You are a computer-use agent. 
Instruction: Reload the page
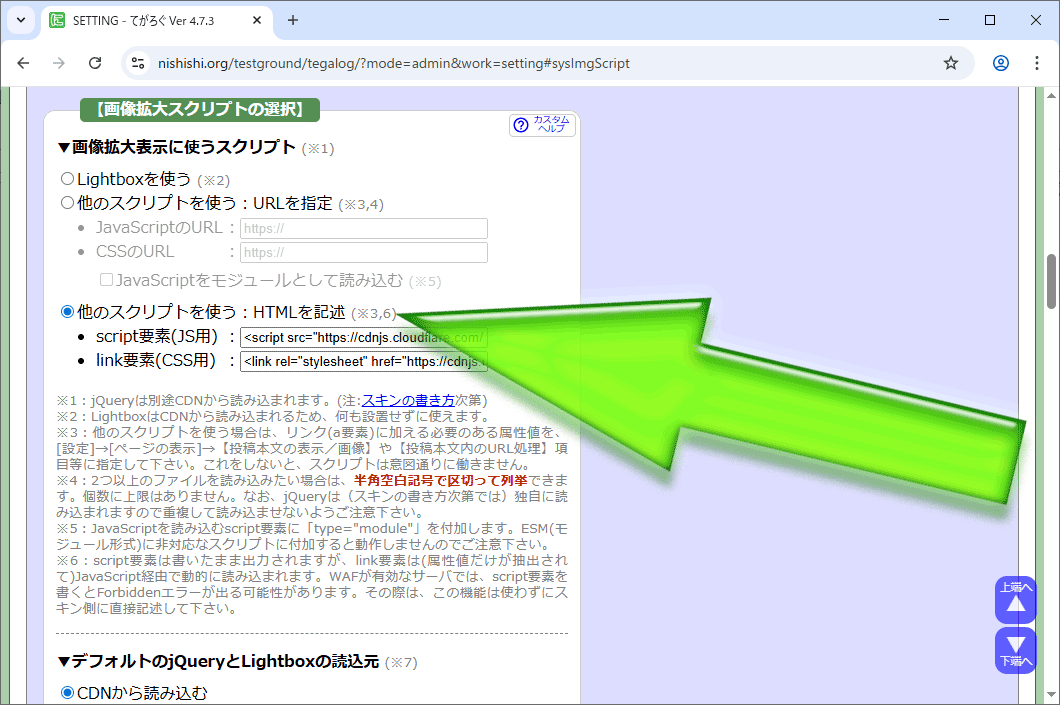[x=95, y=63]
